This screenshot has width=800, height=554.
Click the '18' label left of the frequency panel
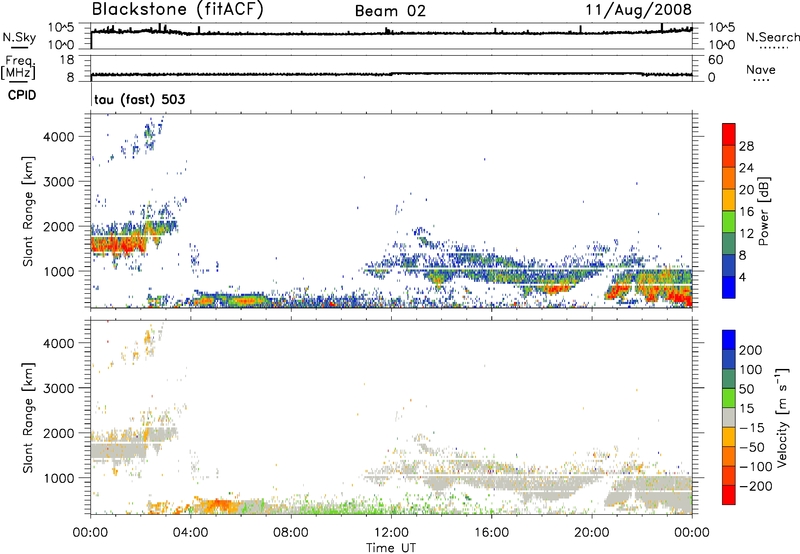pyautogui.click(x=67, y=60)
